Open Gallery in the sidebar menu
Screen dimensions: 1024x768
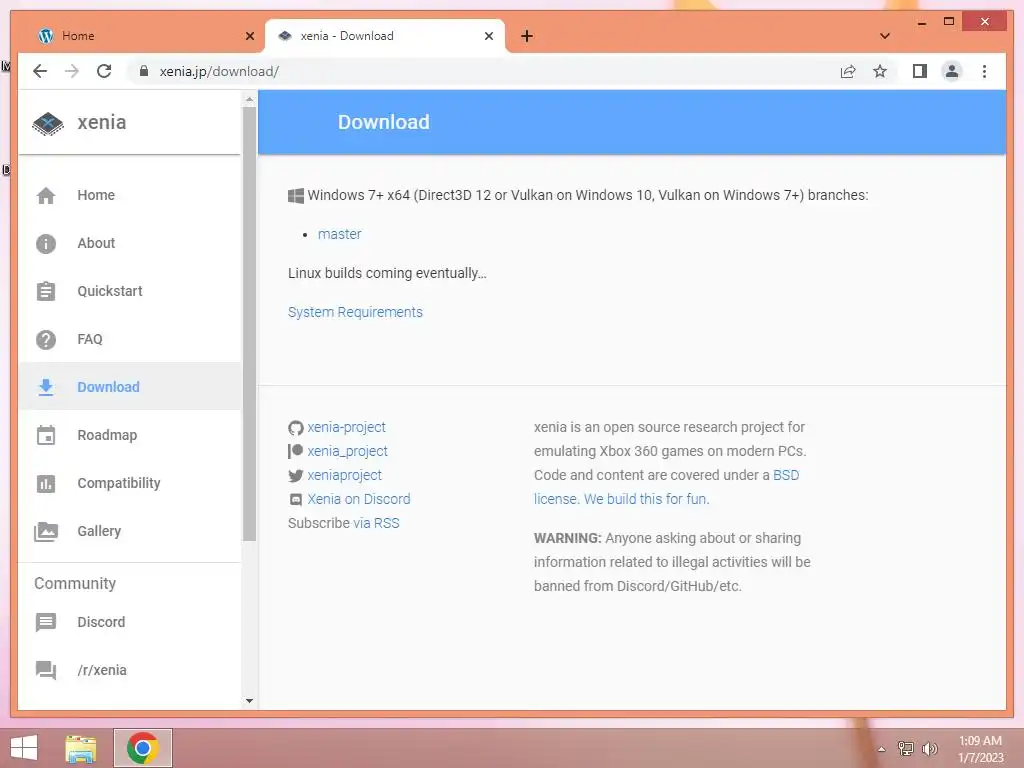coord(130,532)
